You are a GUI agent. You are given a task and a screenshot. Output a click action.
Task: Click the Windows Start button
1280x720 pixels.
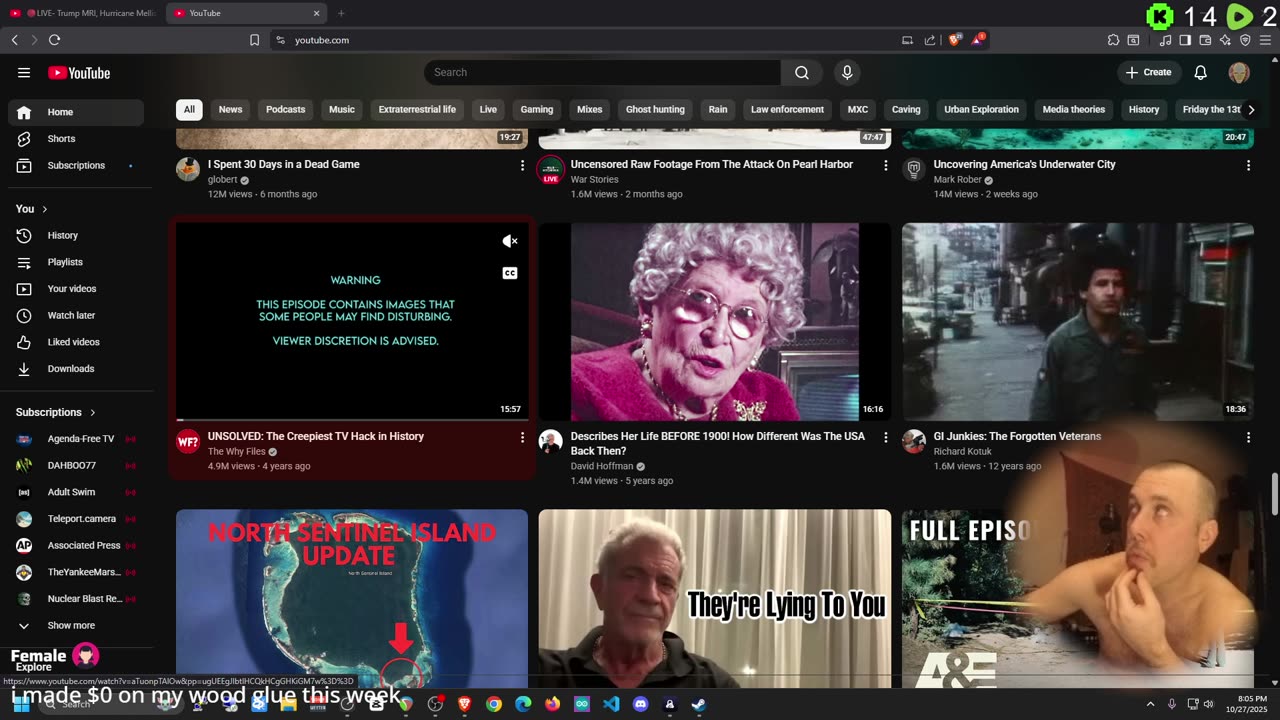[x=21, y=704]
